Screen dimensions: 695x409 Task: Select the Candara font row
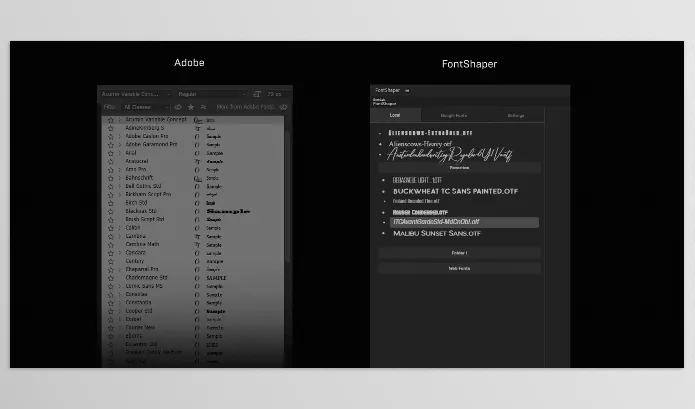tap(193, 253)
